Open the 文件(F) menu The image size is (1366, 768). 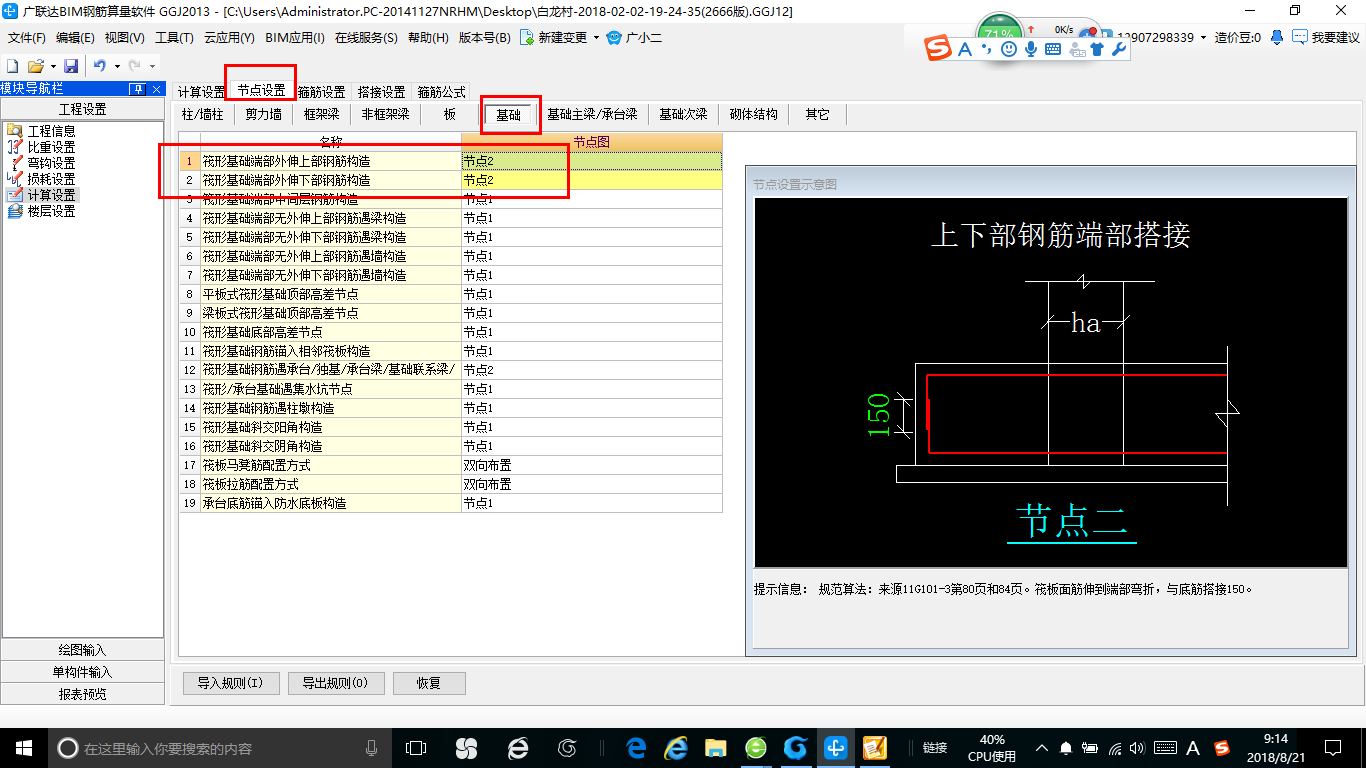(x=27, y=38)
